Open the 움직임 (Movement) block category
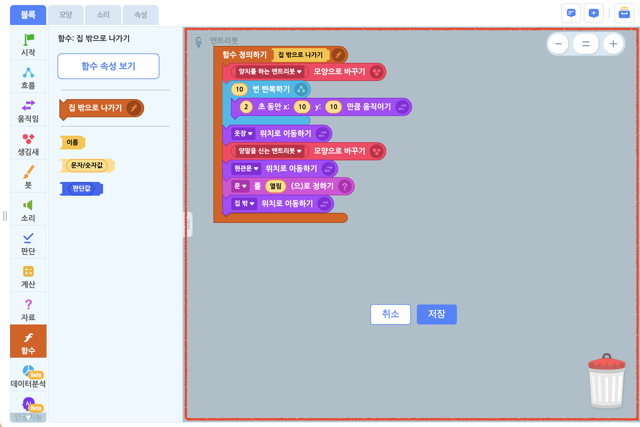This screenshot has width=640, height=427. point(28,111)
